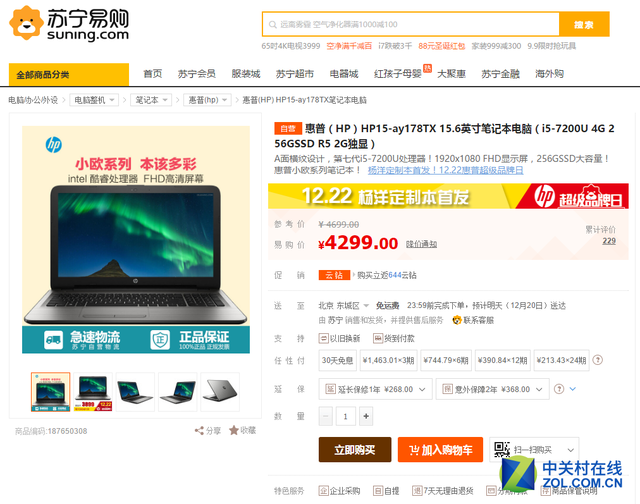
Task: Open the 延长保修1年 ¥268.00 dropdown
Action: tap(375, 389)
